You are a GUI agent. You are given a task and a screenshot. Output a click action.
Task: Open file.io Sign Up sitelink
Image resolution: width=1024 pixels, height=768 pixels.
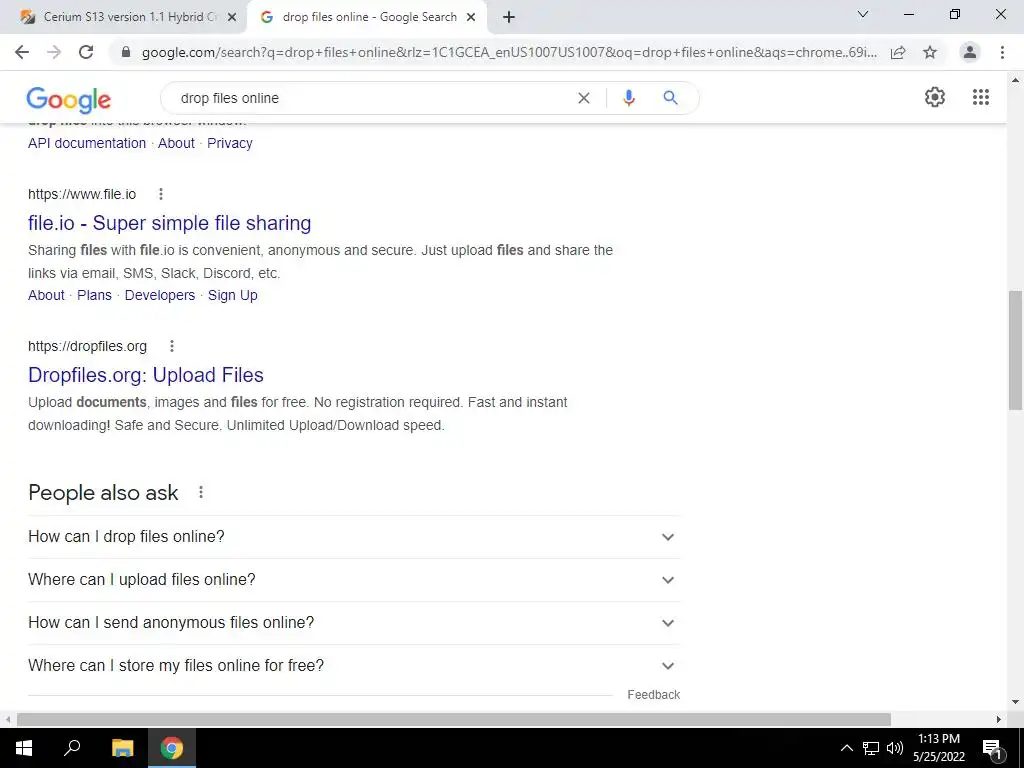point(232,295)
